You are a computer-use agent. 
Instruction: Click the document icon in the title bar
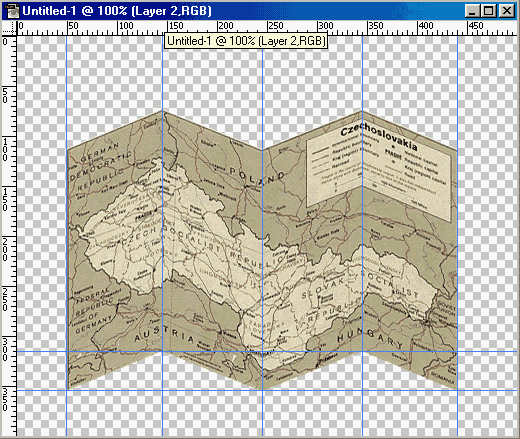[12, 10]
